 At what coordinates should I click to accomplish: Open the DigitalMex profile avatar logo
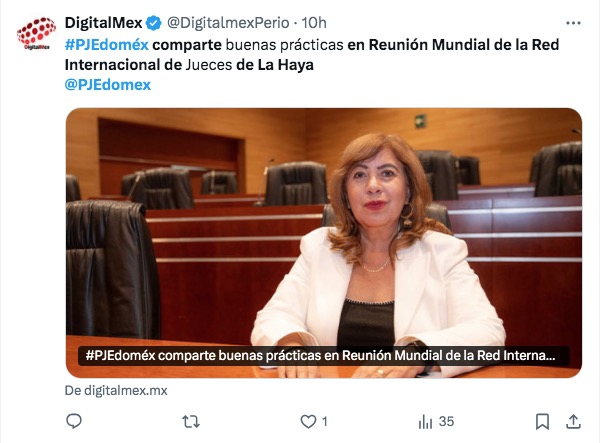coord(36,33)
